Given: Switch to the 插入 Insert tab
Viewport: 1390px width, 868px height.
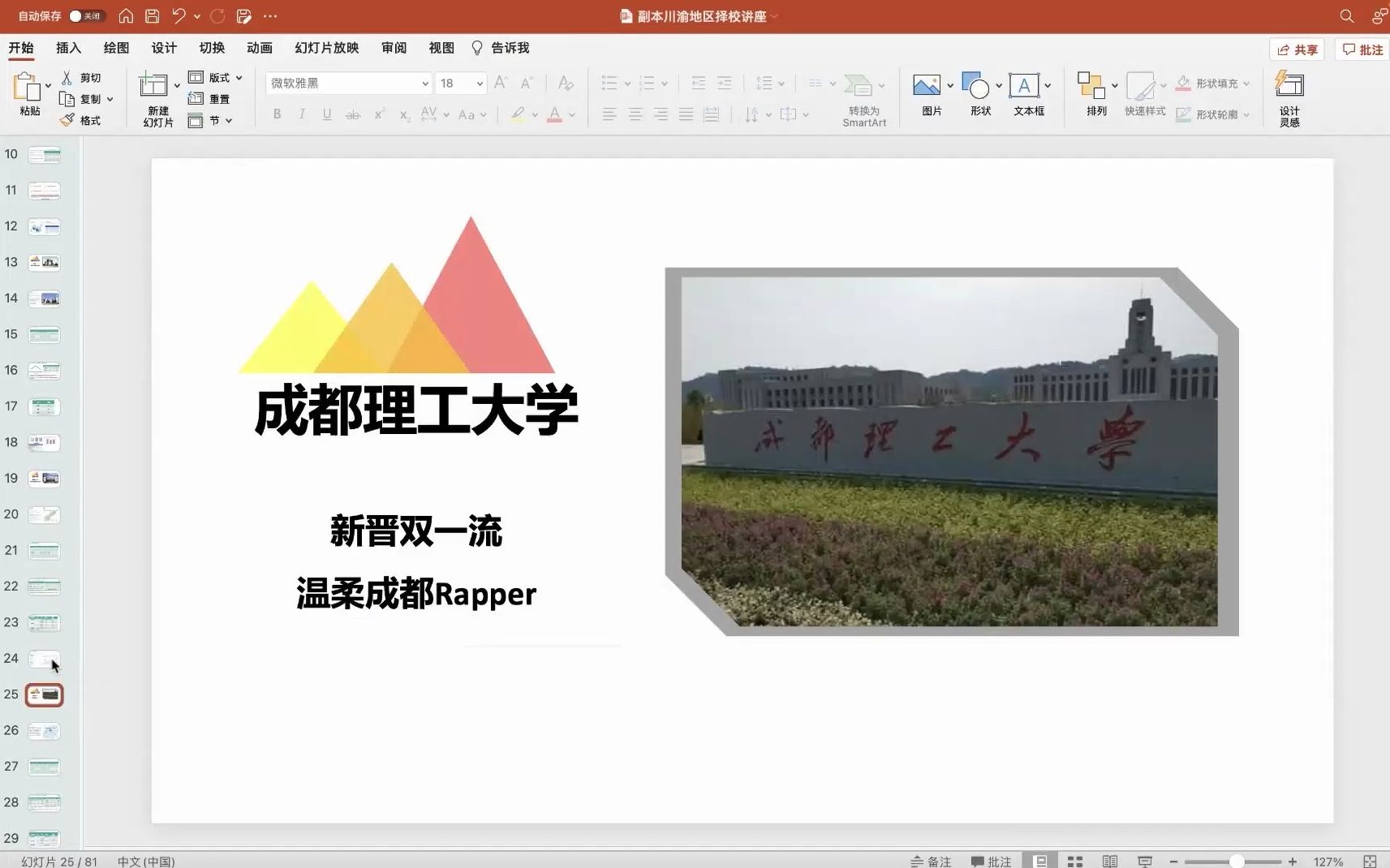Looking at the screenshot, I should pos(68,48).
